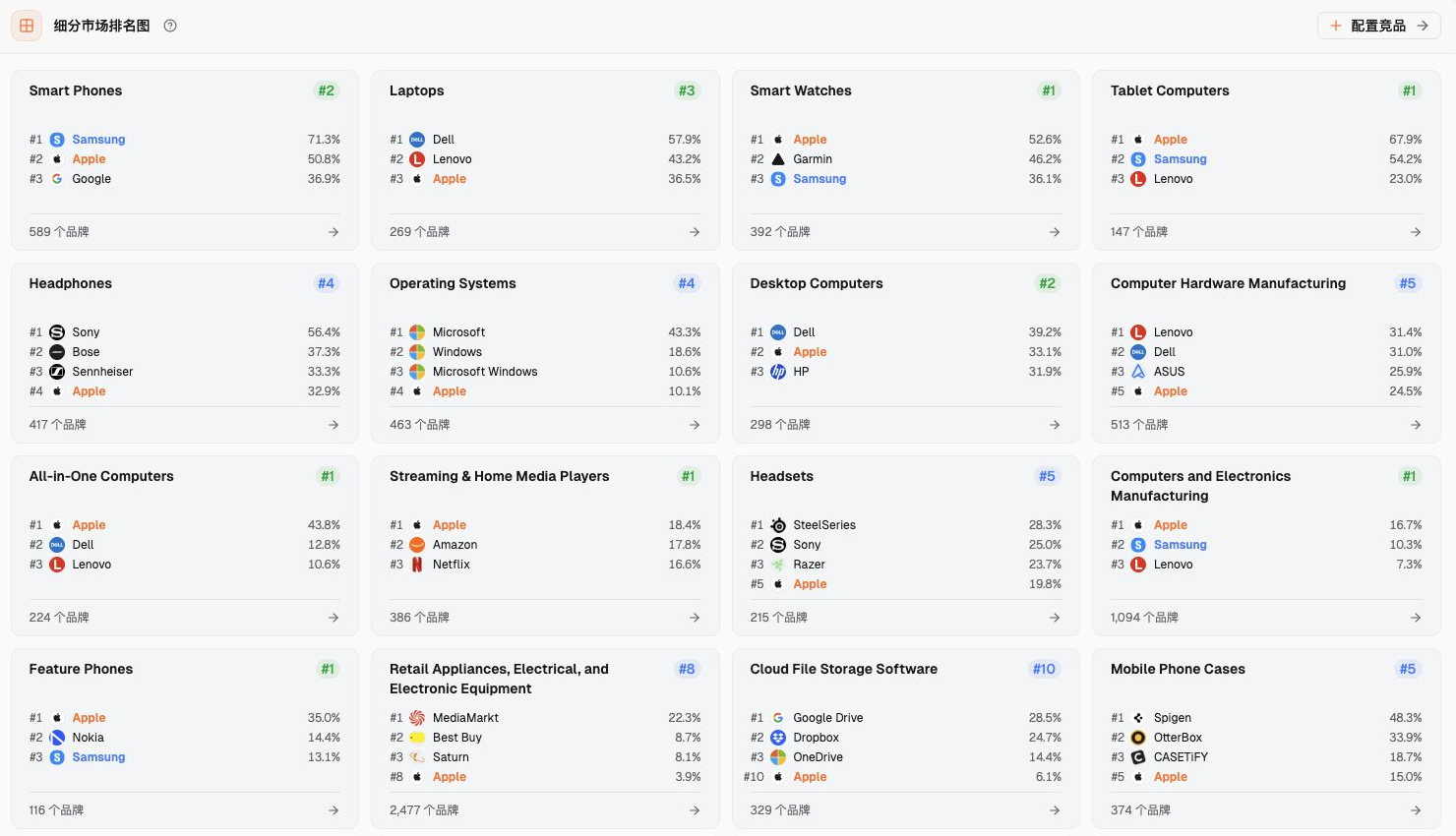The image size is (1456, 836).
Task: Click the 2,477 个品牌 count in Retail Appliances
Action: pos(424,810)
